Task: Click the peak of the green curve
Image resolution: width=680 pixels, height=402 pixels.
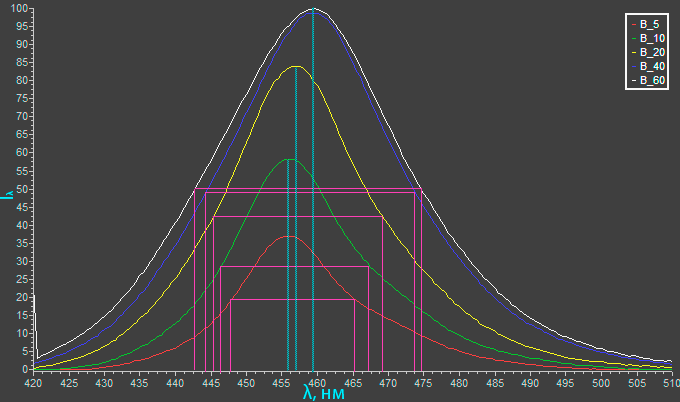Action: [x=288, y=160]
